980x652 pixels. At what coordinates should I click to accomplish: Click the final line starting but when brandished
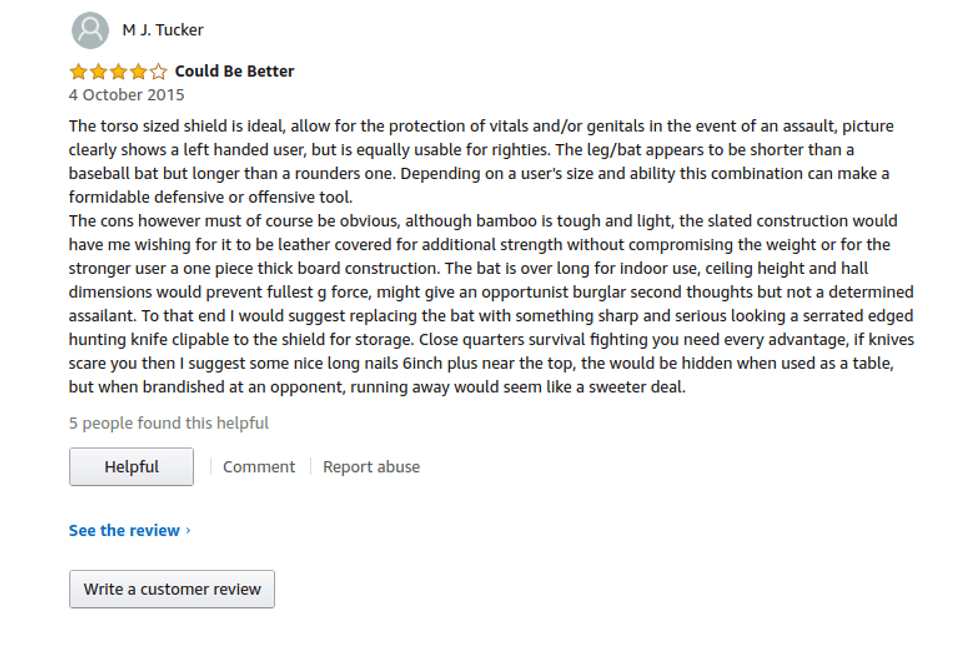click(x=376, y=387)
